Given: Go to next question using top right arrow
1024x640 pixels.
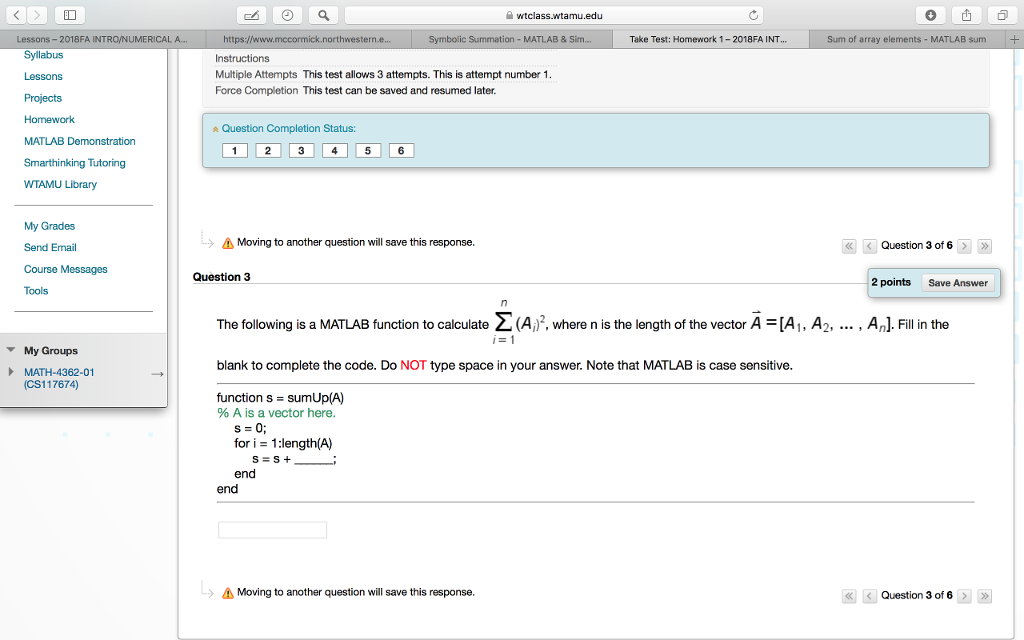Looking at the screenshot, I should coord(965,246).
